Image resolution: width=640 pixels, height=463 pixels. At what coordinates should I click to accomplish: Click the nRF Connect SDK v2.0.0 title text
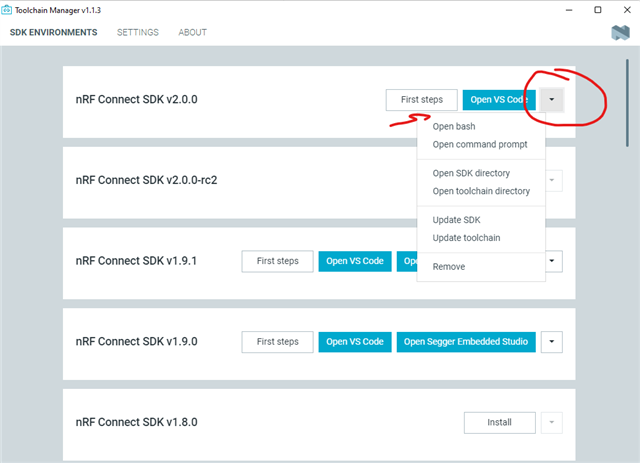(x=136, y=100)
